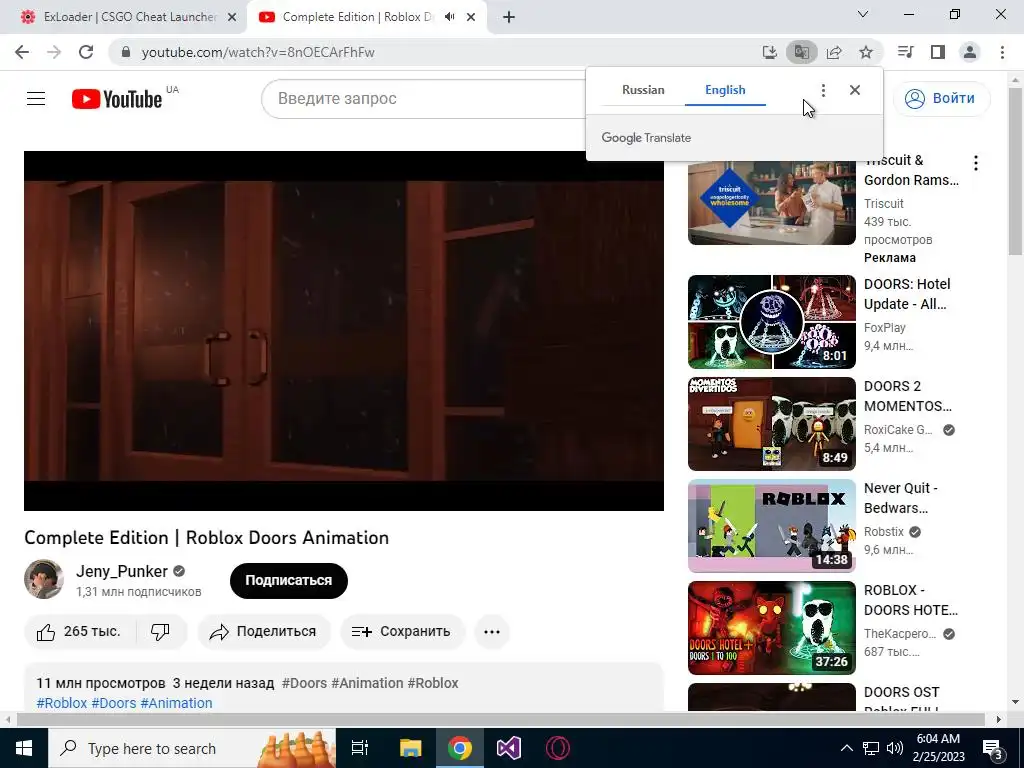The image size is (1024, 768).
Task: Toggle the Chrome side panel icon
Action: click(x=938, y=52)
